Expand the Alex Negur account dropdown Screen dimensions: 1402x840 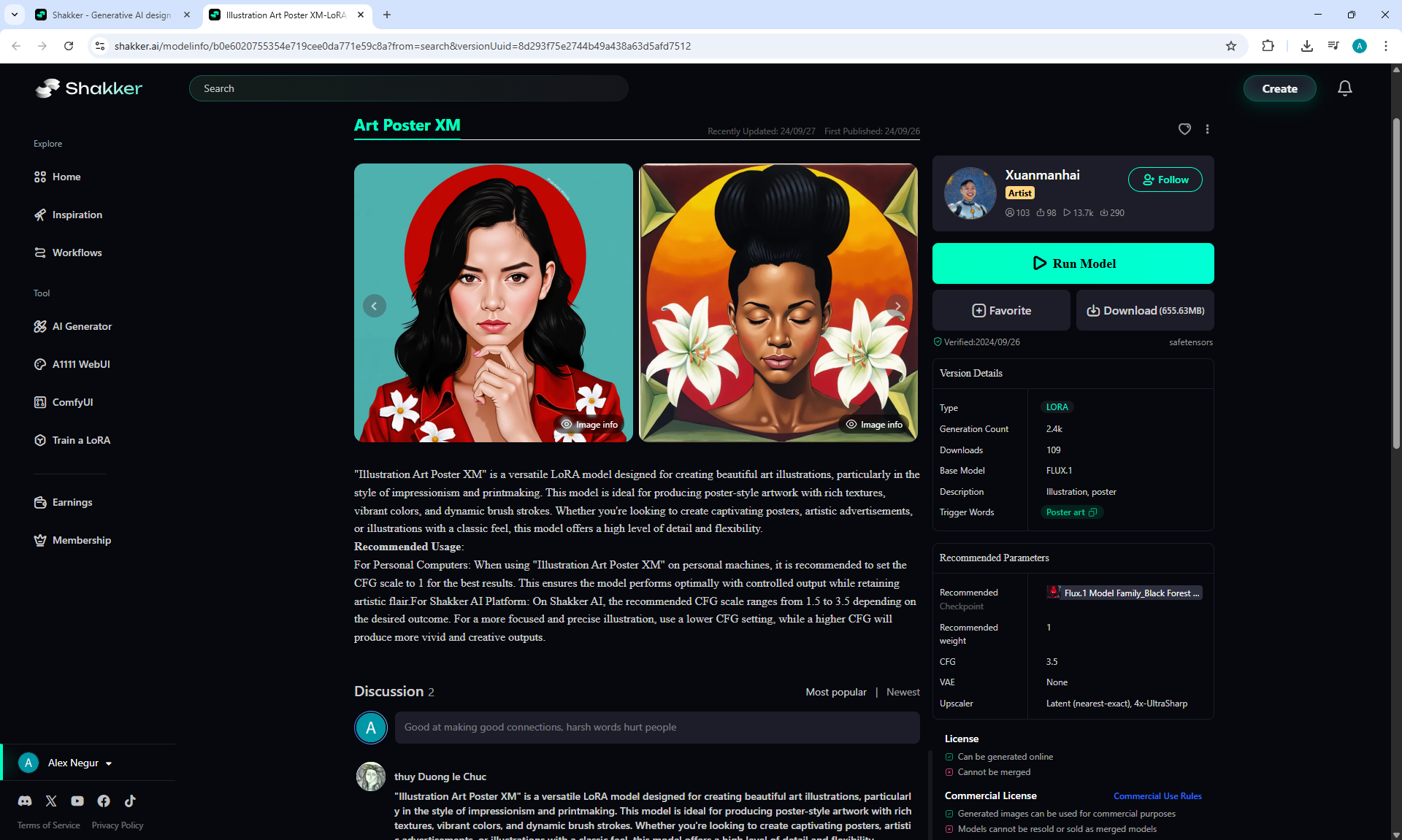click(109, 763)
